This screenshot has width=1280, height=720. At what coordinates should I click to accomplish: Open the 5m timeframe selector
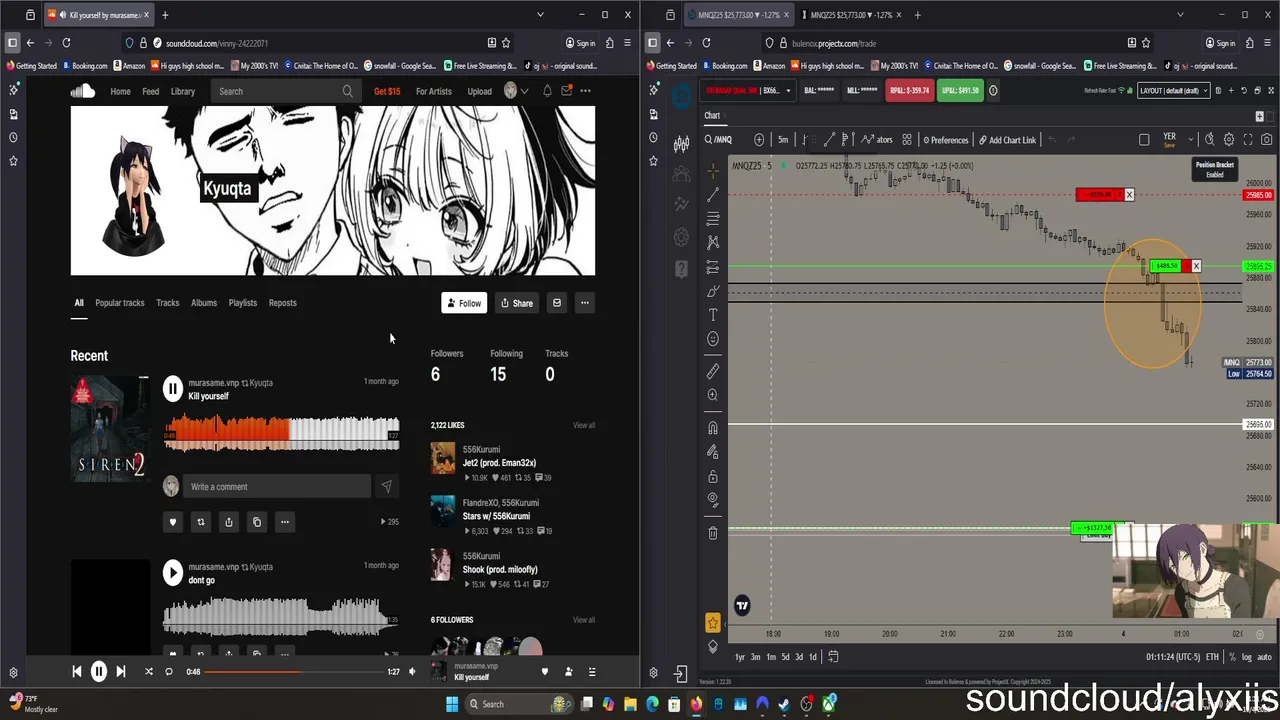783,140
